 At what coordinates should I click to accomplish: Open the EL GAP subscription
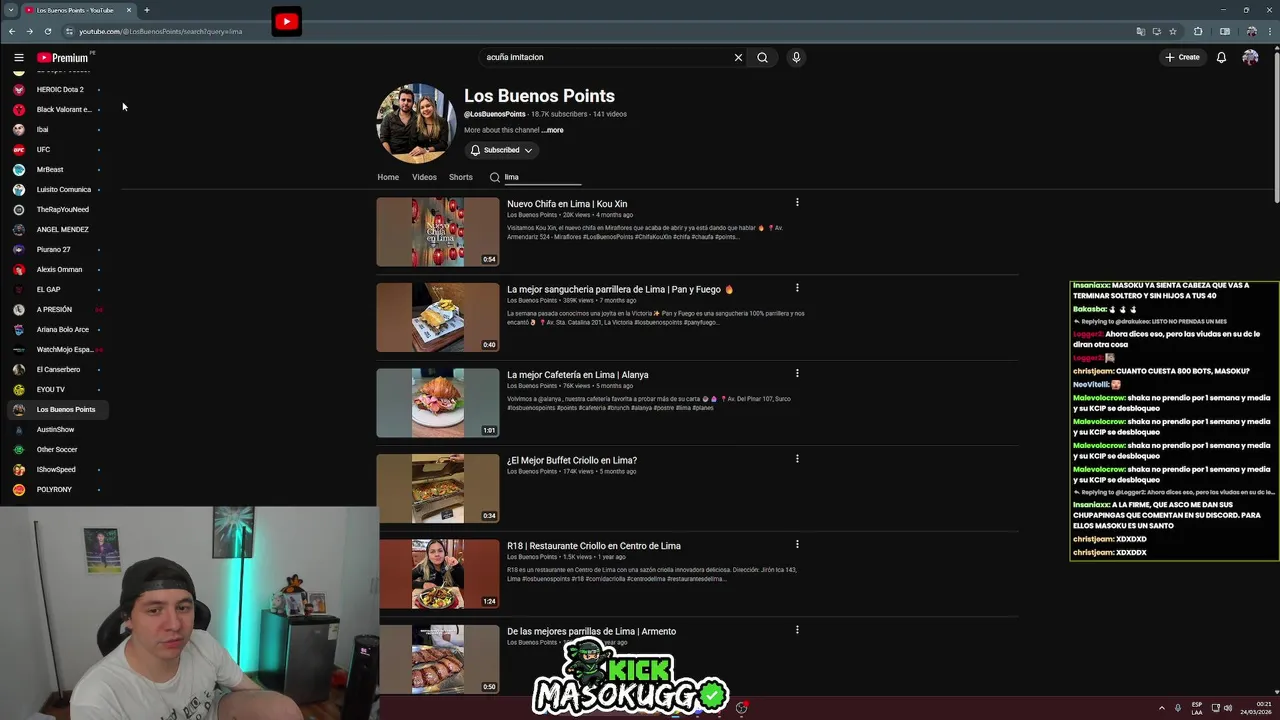click(58, 289)
